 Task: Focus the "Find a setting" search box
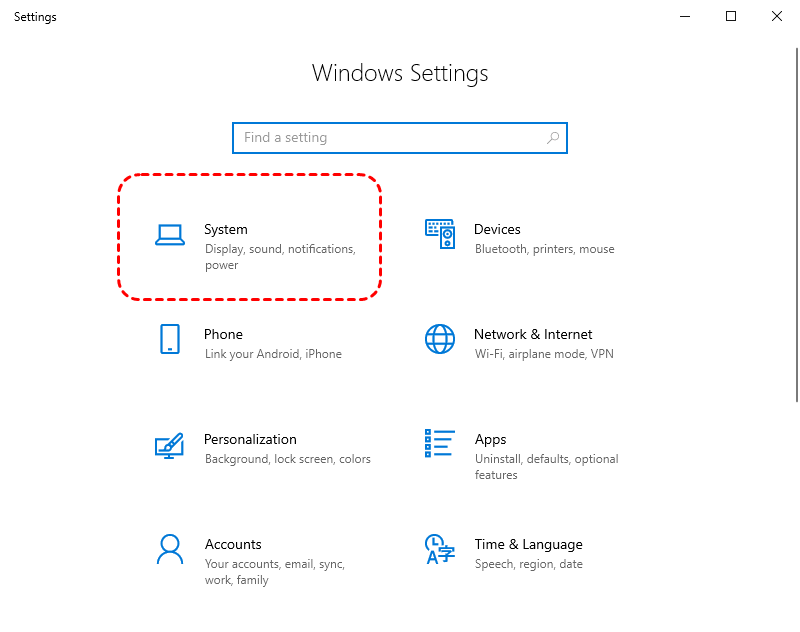click(390, 138)
